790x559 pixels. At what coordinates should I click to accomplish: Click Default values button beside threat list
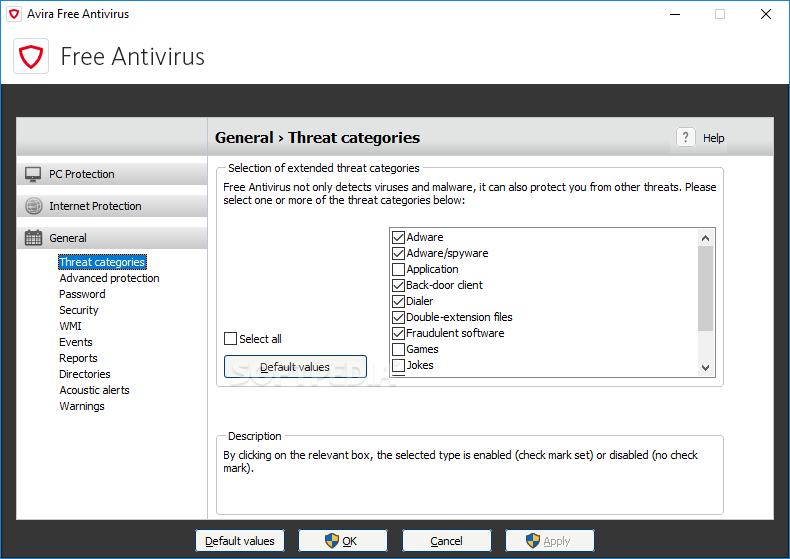point(295,367)
